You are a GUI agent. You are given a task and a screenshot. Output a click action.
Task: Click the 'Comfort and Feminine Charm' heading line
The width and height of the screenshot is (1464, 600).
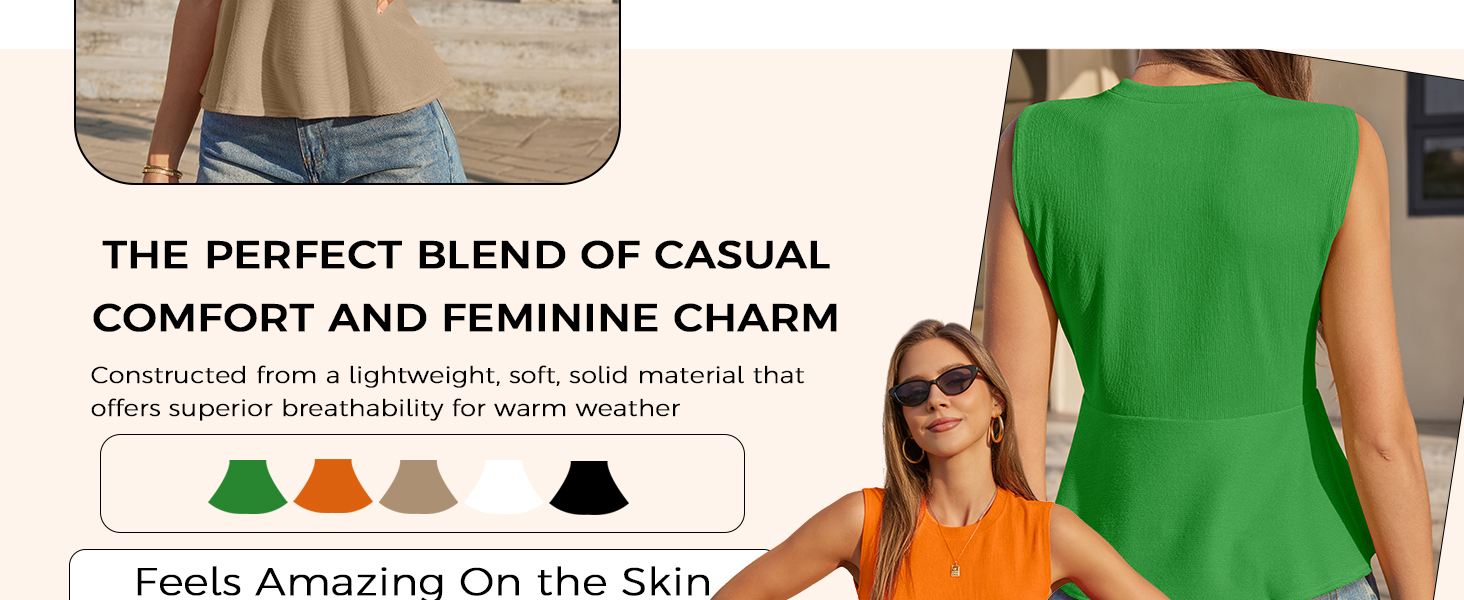466,318
